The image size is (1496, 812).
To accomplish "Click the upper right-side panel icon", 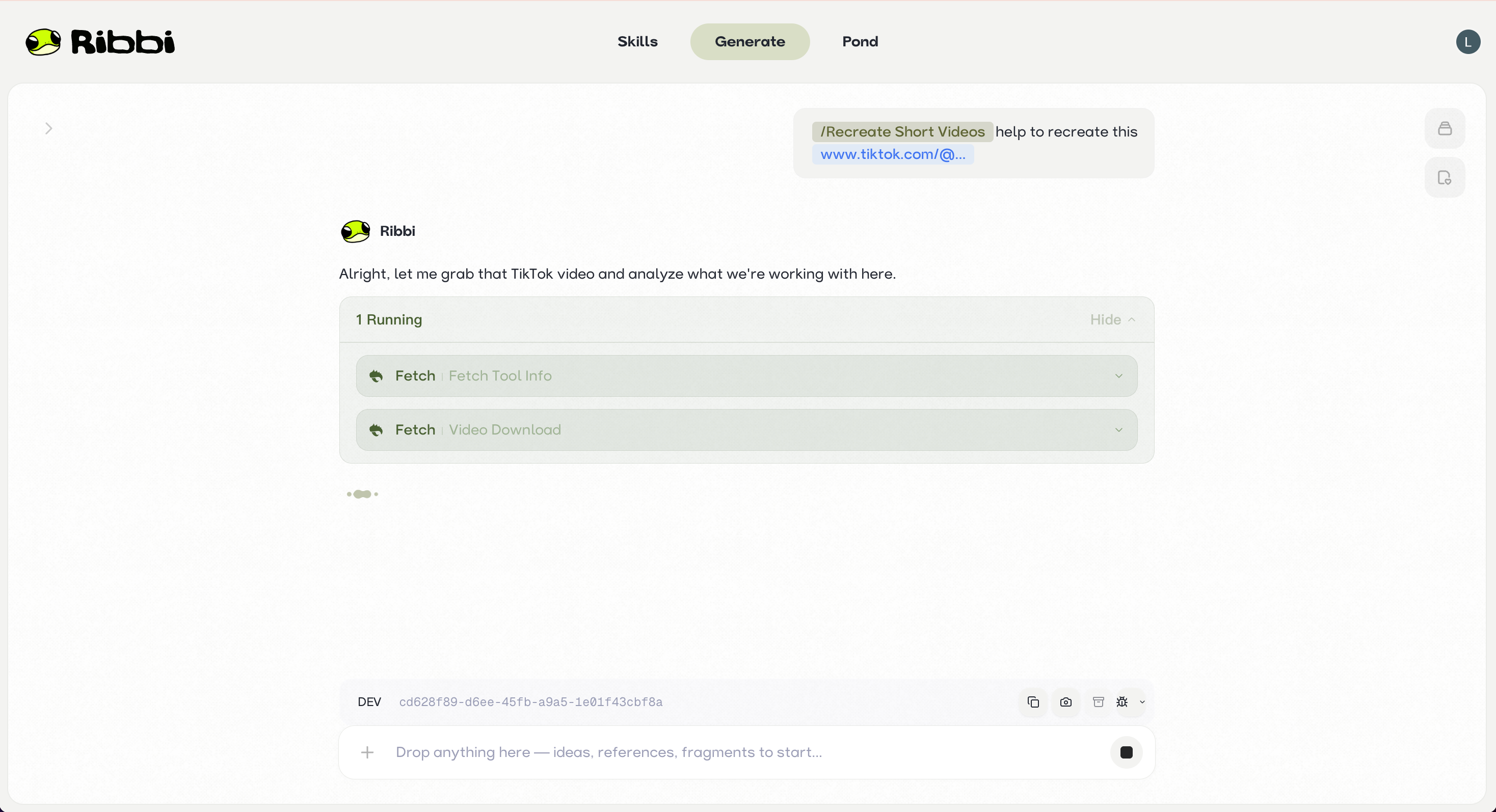I will tap(1445, 128).
